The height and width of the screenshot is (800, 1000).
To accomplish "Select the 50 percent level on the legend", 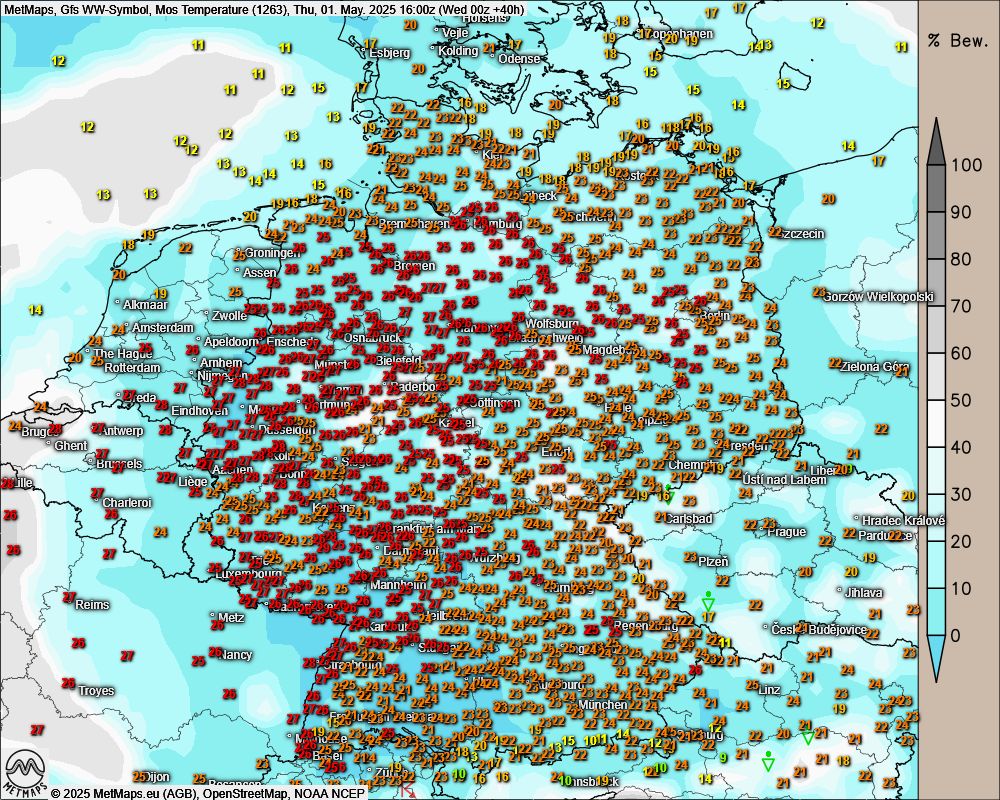I will [x=960, y=400].
